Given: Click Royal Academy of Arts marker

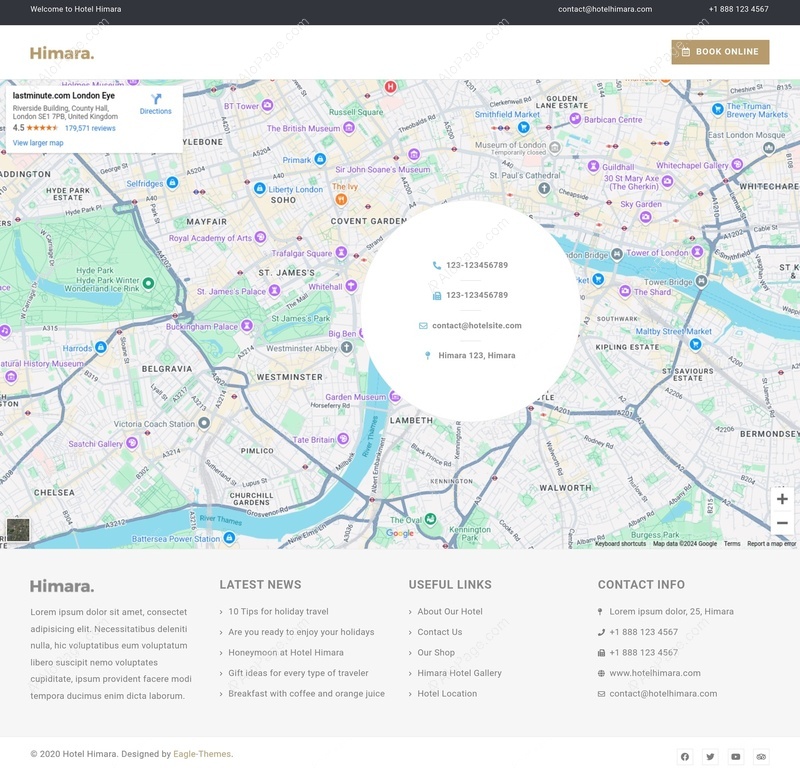Looking at the screenshot, I should (x=260, y=237).
